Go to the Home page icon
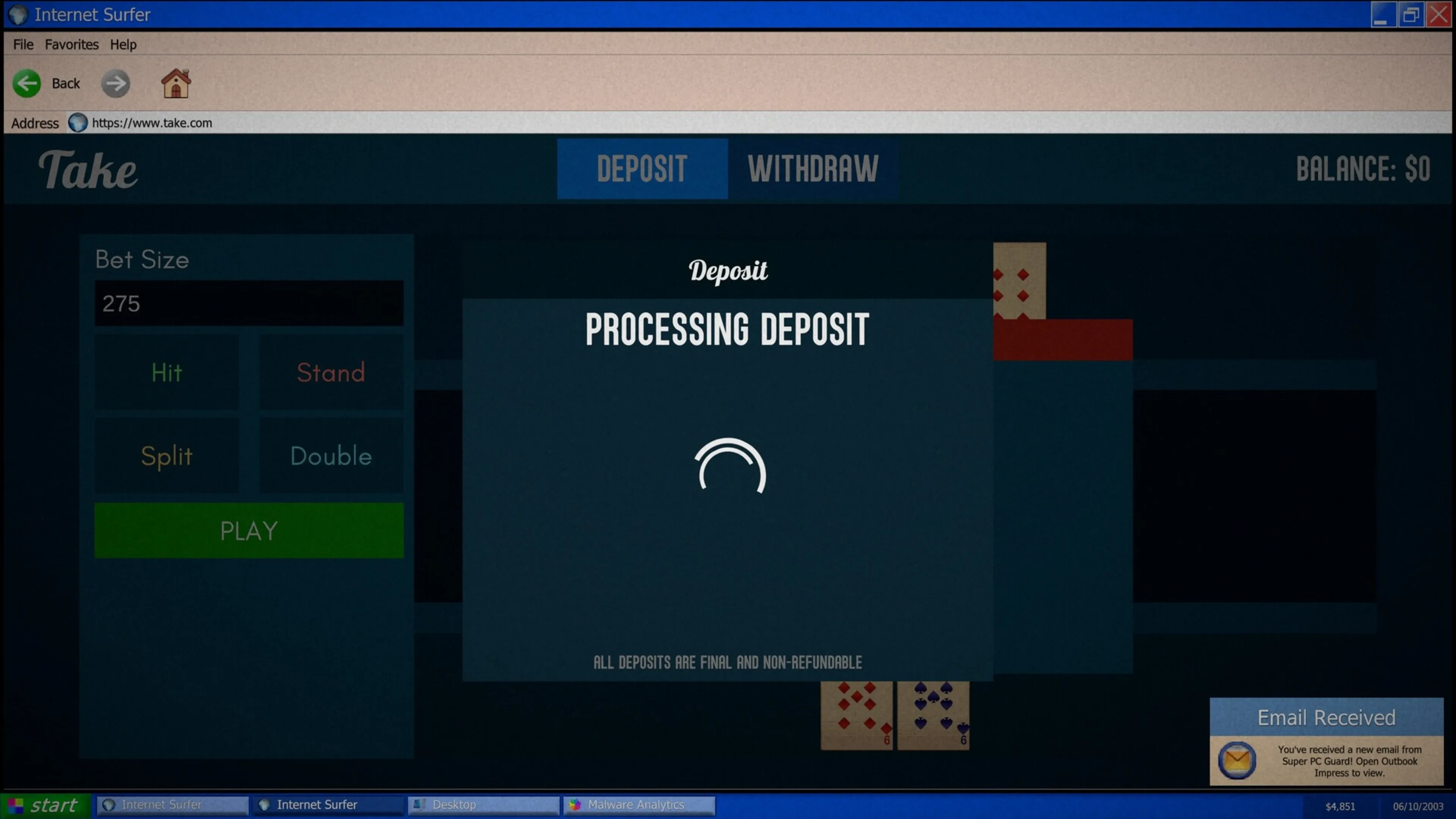Image resolution: width=1456 pixels, height=819 pixels. [x=176, y=84]
